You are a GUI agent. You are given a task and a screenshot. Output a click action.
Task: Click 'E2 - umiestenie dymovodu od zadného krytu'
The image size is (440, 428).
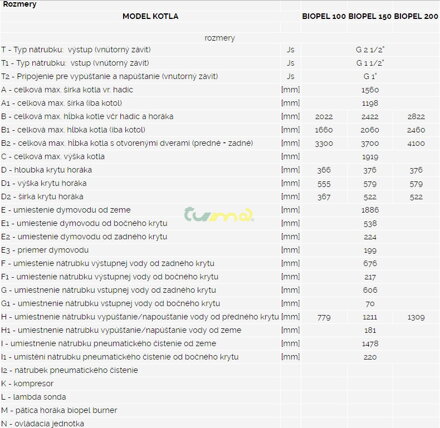[84, 237]
